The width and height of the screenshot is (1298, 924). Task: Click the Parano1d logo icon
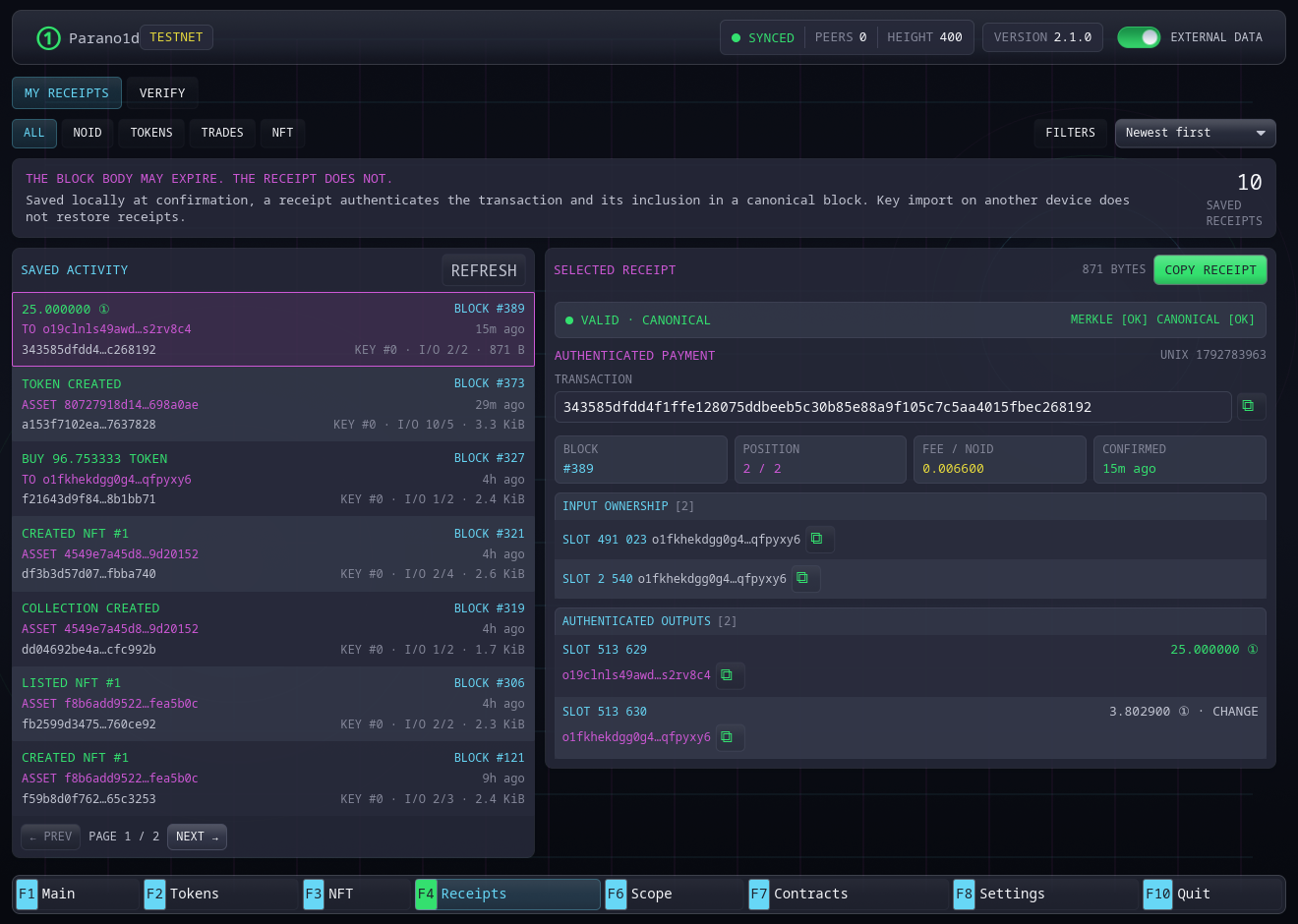tap(48, 38)
